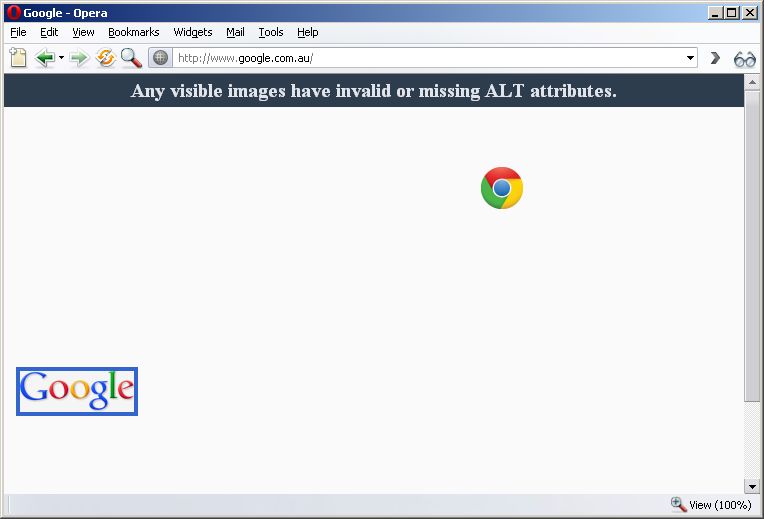Open search with the magnifying glass icon
This screenshot has height=519, width=764.
[x=131, y=58]
